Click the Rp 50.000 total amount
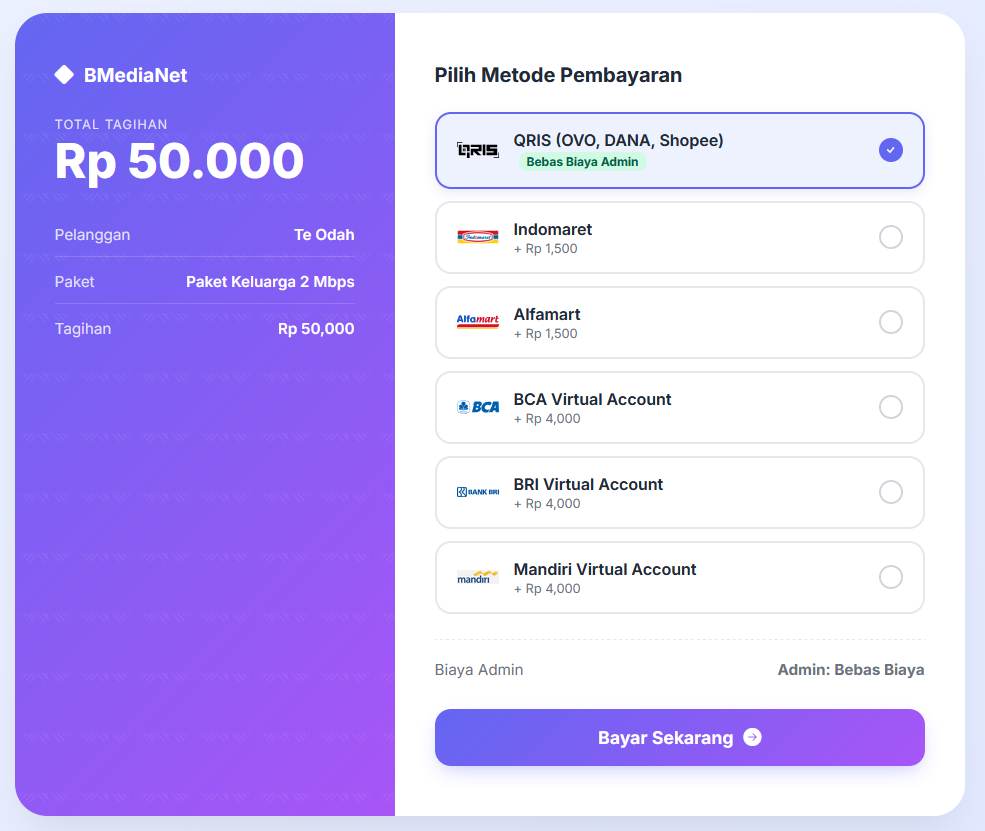The width and height of the screenshot is (985, 831). pyautogui.click(x=179, y=161)
